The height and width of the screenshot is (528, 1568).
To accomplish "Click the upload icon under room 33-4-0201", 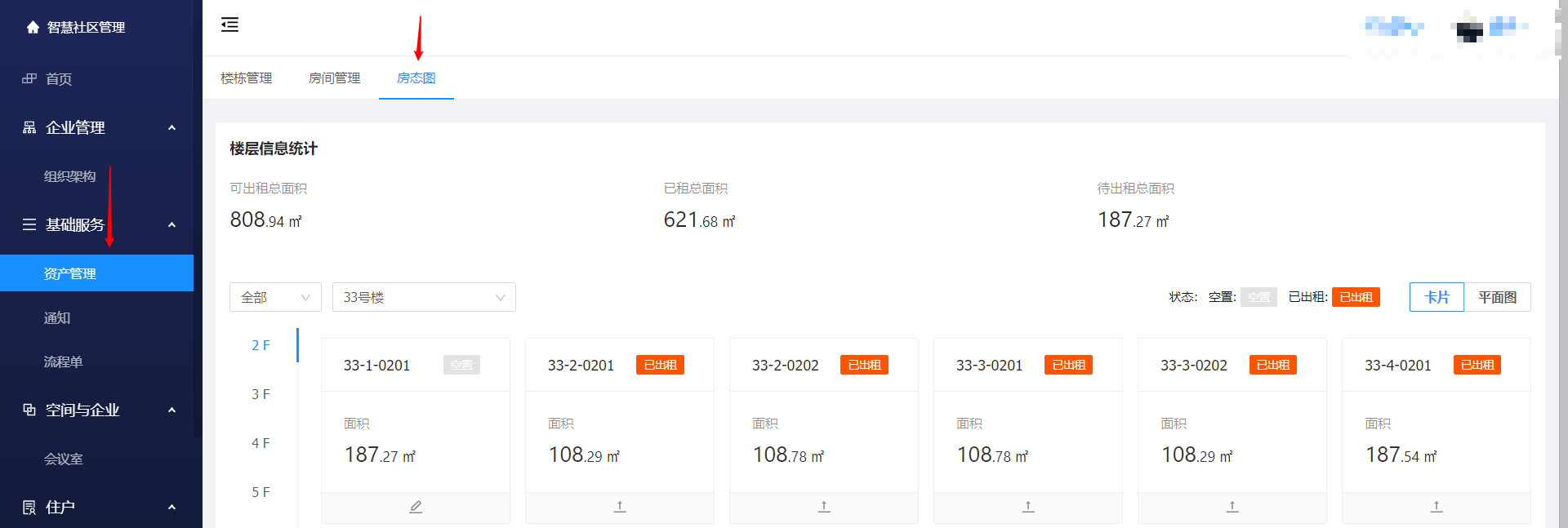I will click(x=1437, y=507).
